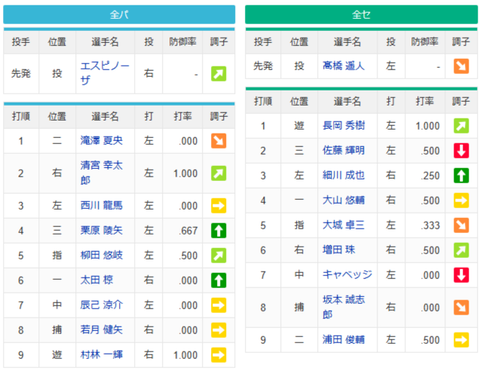The width and height of the screenshot is (480, 371).
Task: Open player link 坂本 誠志郎
Action: coord(343,307)
